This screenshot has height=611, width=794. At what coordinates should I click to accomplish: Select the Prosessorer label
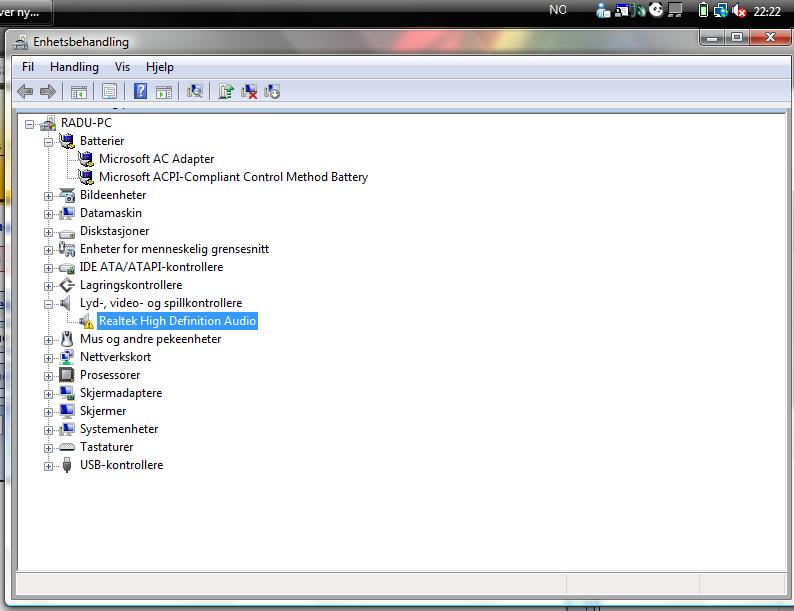pos(110,375)
